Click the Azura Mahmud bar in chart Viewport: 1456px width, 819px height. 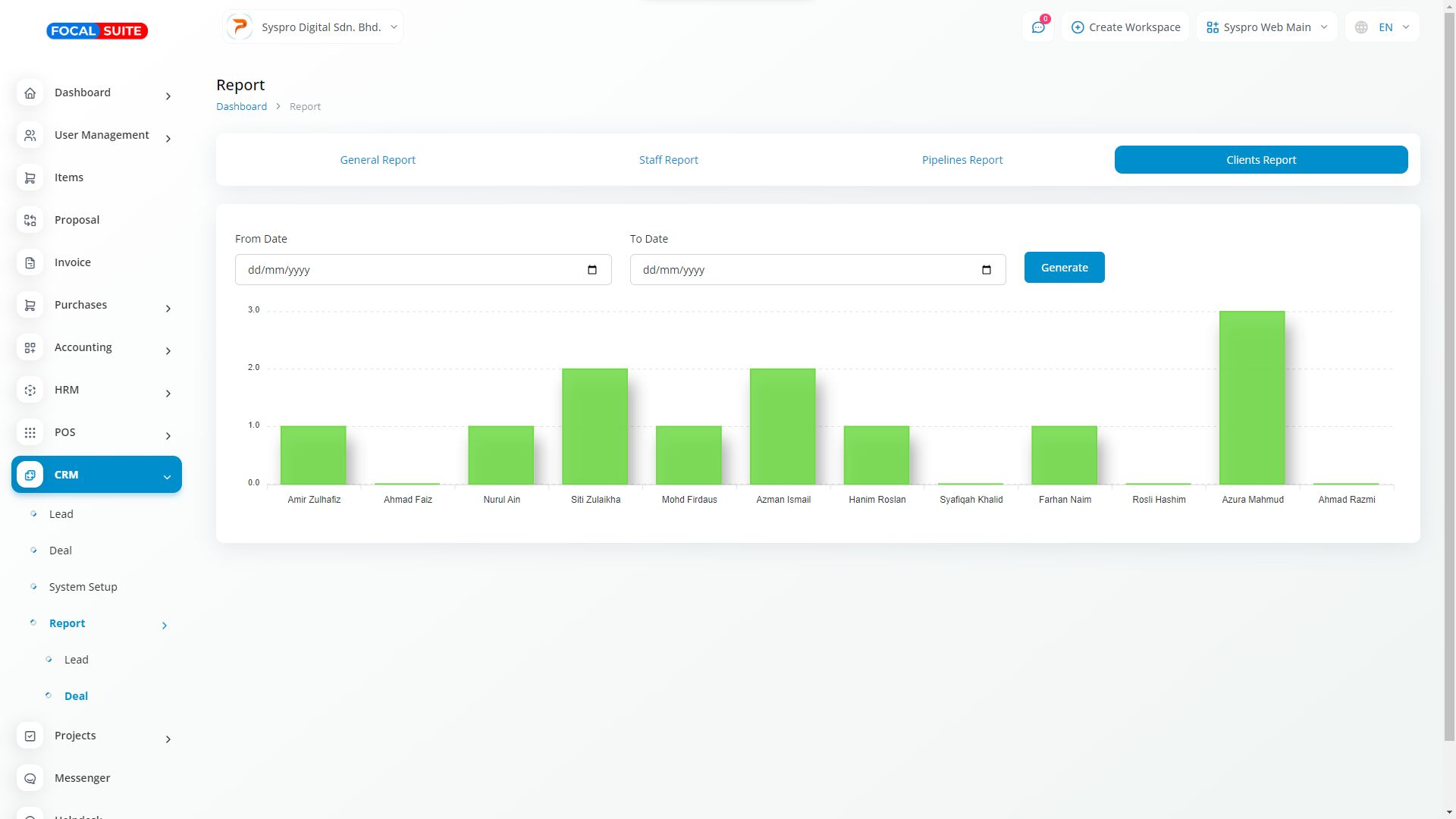click(x=1252, y=398)
